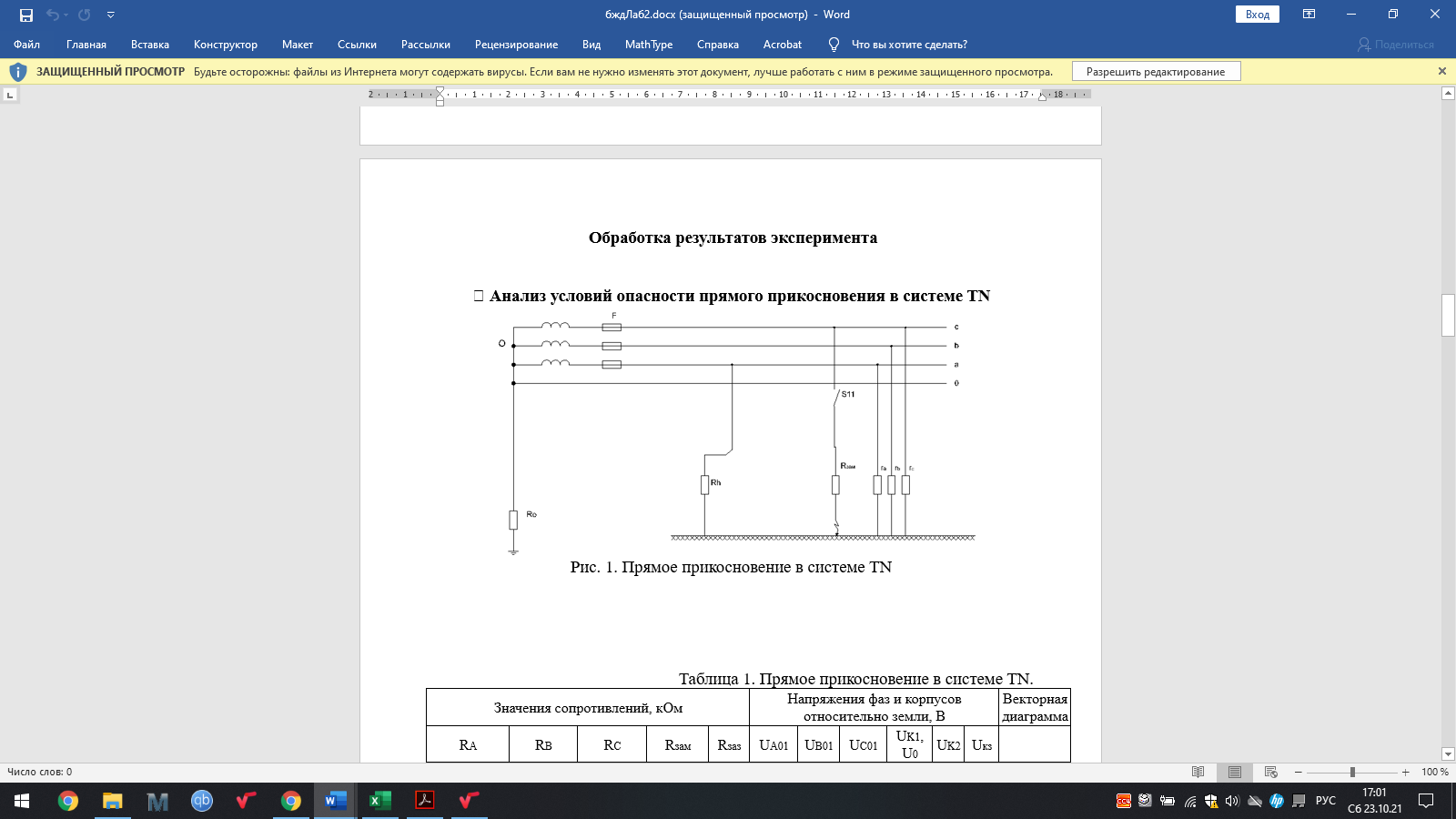
Task: Open the Рассылки tab
Action: tap(426, 45)
